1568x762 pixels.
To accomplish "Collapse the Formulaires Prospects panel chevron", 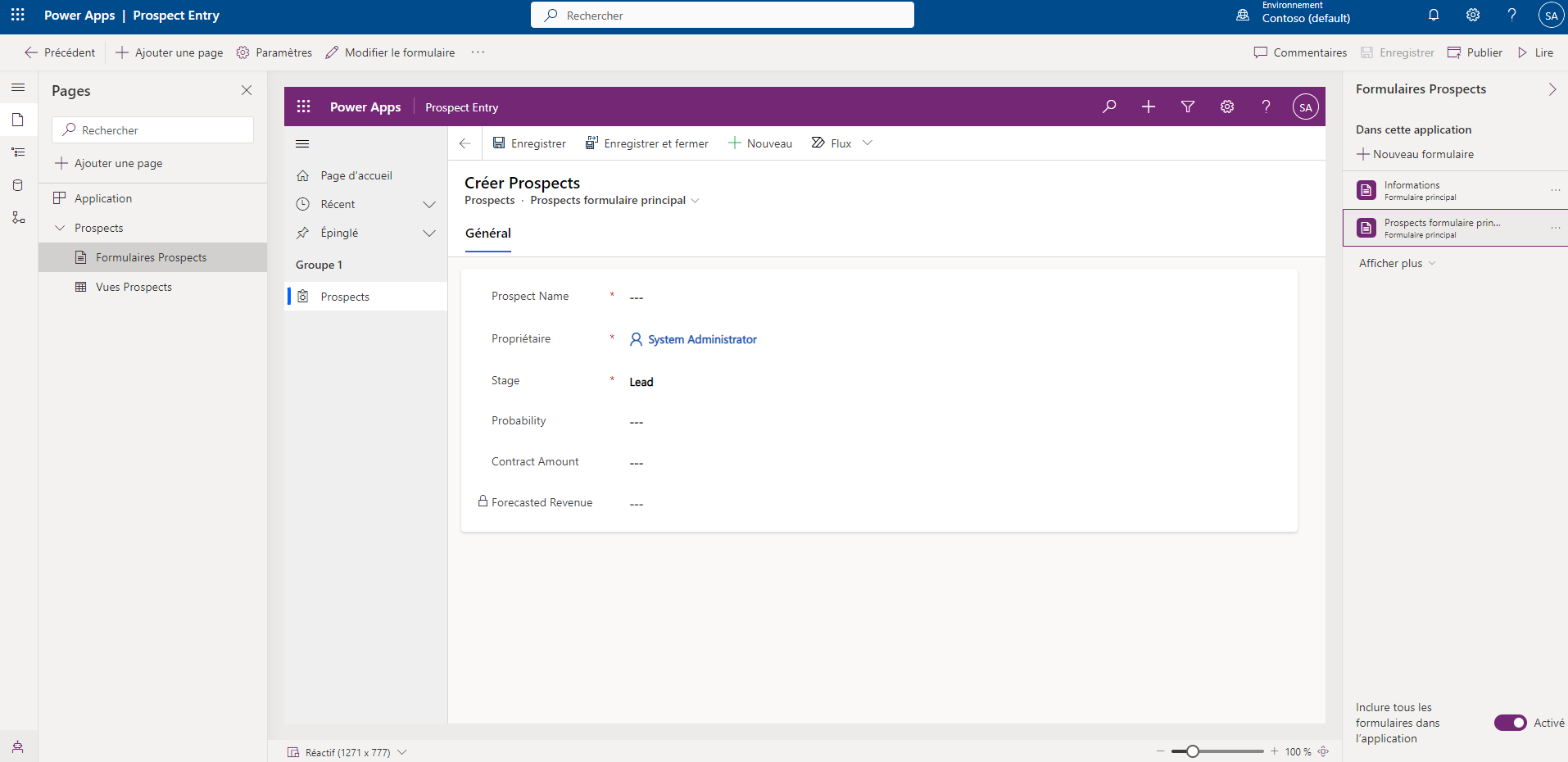I will click(x=1552, y=89).
